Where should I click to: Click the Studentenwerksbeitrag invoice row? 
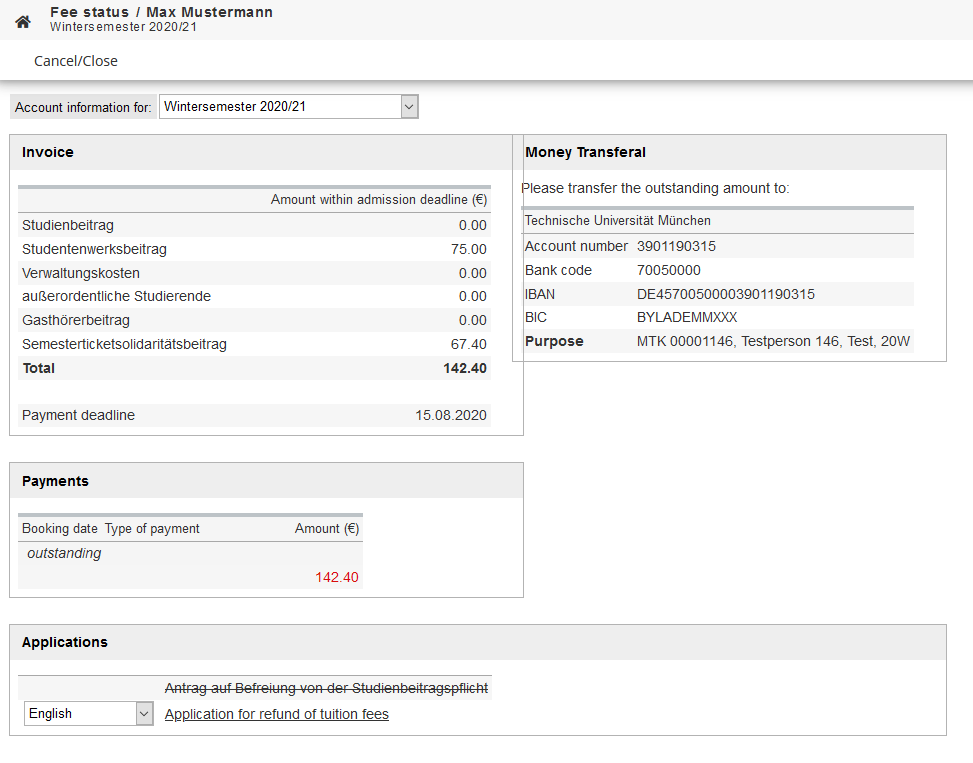tap(94, 249)
